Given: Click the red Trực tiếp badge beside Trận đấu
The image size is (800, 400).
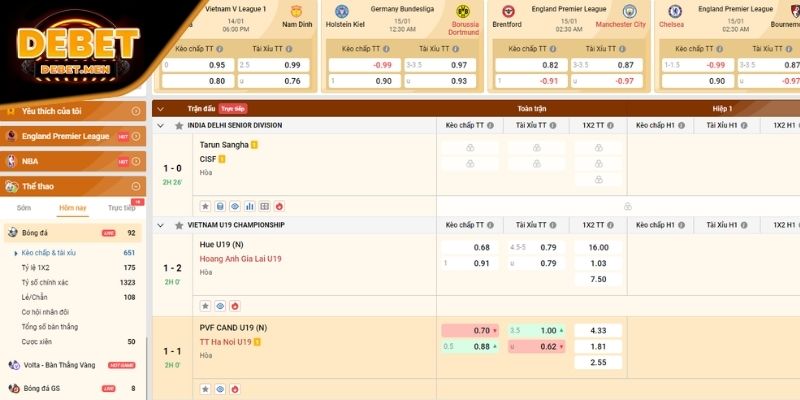Looking at the screenshot, I should click(x=233, y=109).
